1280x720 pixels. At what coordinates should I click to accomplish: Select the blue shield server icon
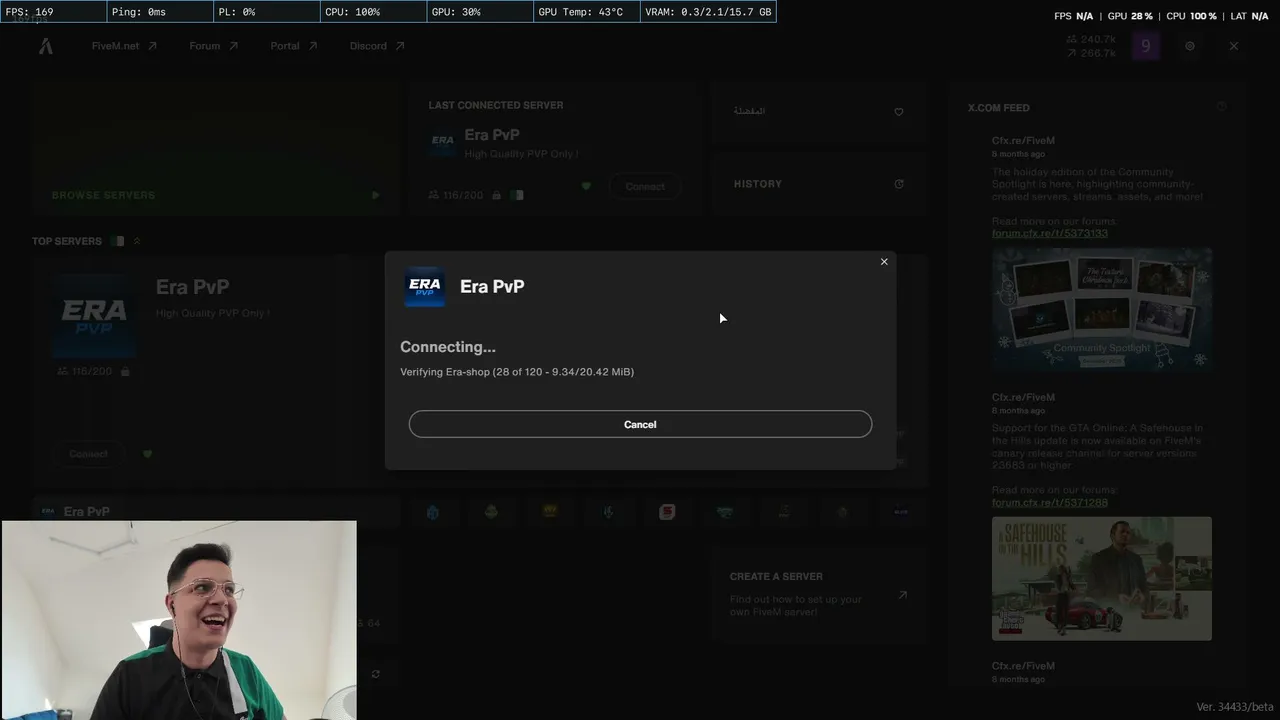[433, 512]
